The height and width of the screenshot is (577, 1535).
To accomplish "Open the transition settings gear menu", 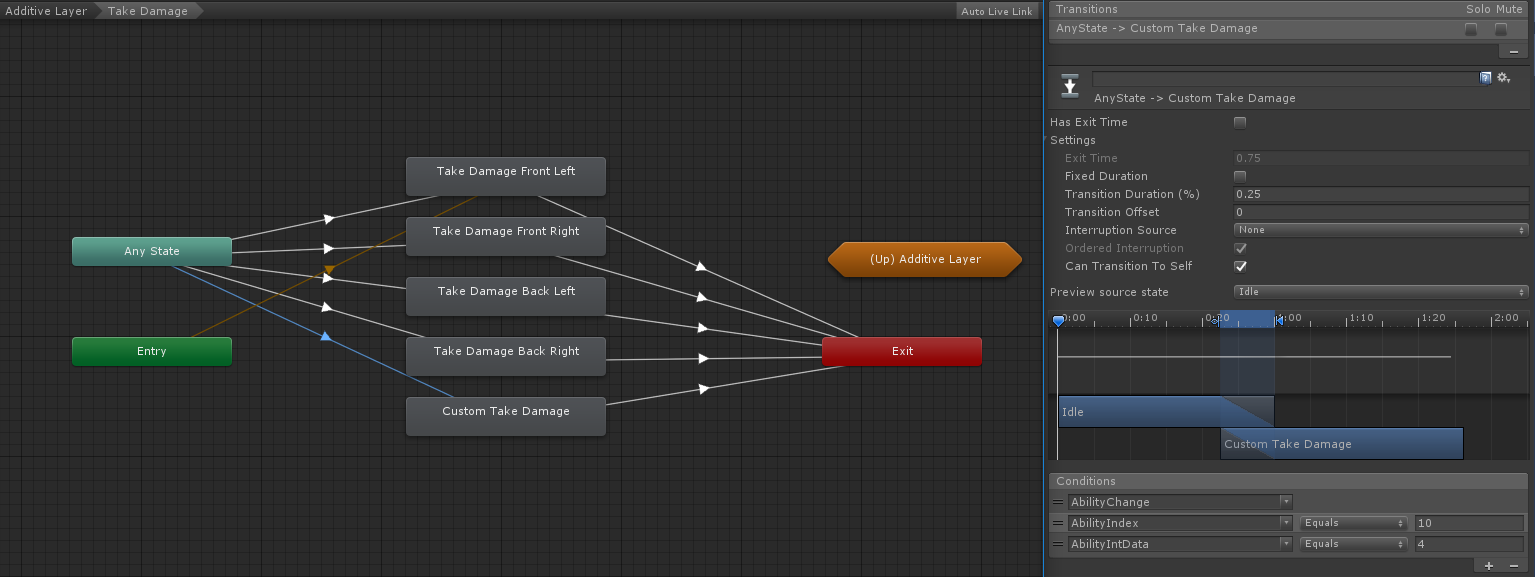I will pos(1503,77).
